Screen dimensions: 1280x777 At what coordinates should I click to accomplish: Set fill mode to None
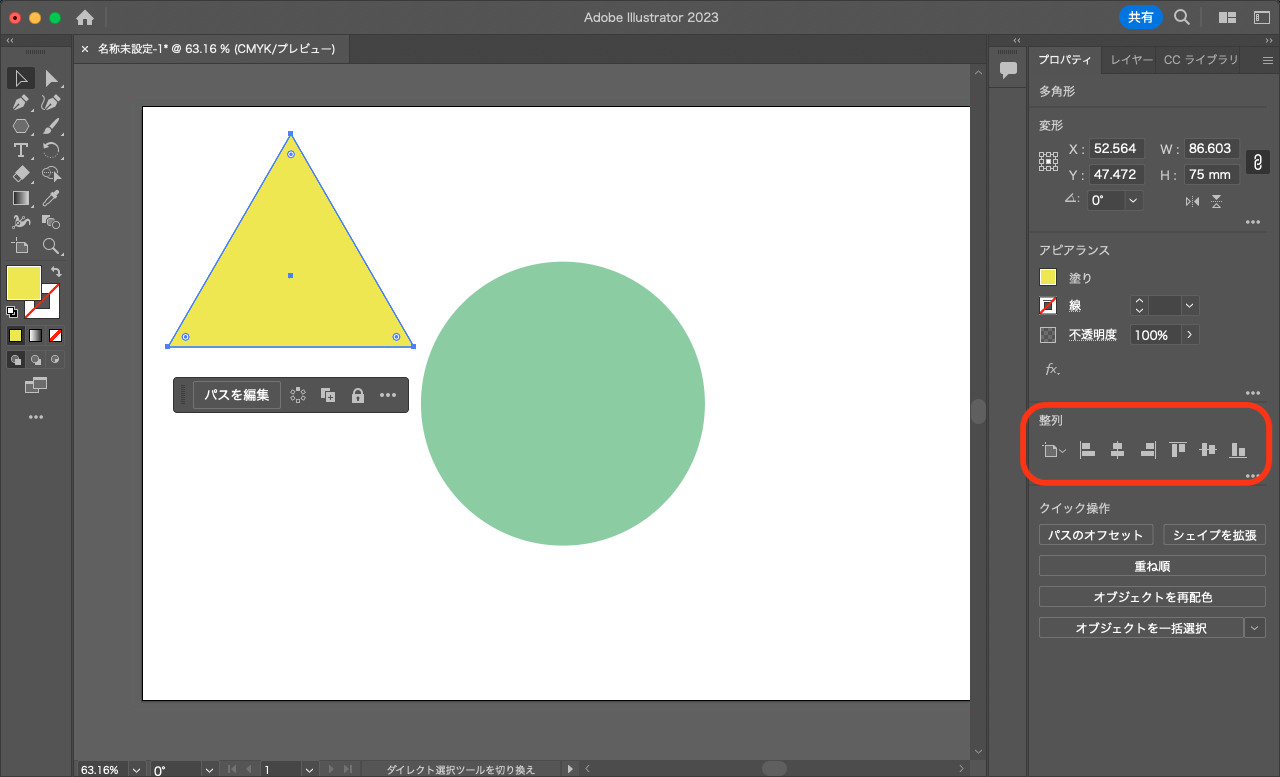[56, 336]
